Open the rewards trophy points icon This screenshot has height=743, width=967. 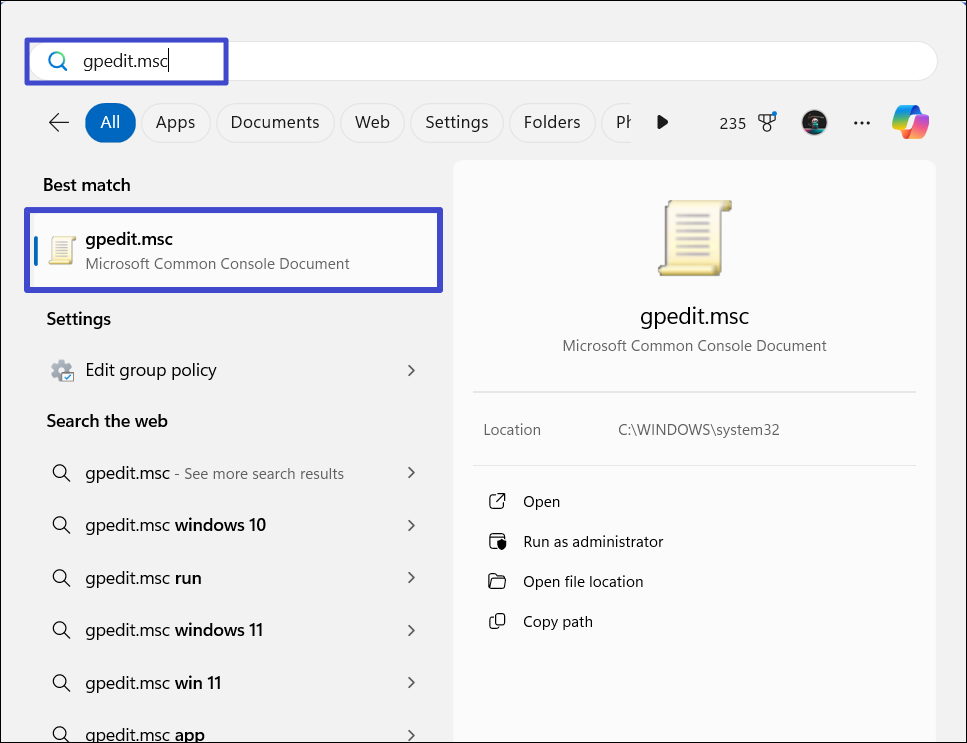pos(767,123)
